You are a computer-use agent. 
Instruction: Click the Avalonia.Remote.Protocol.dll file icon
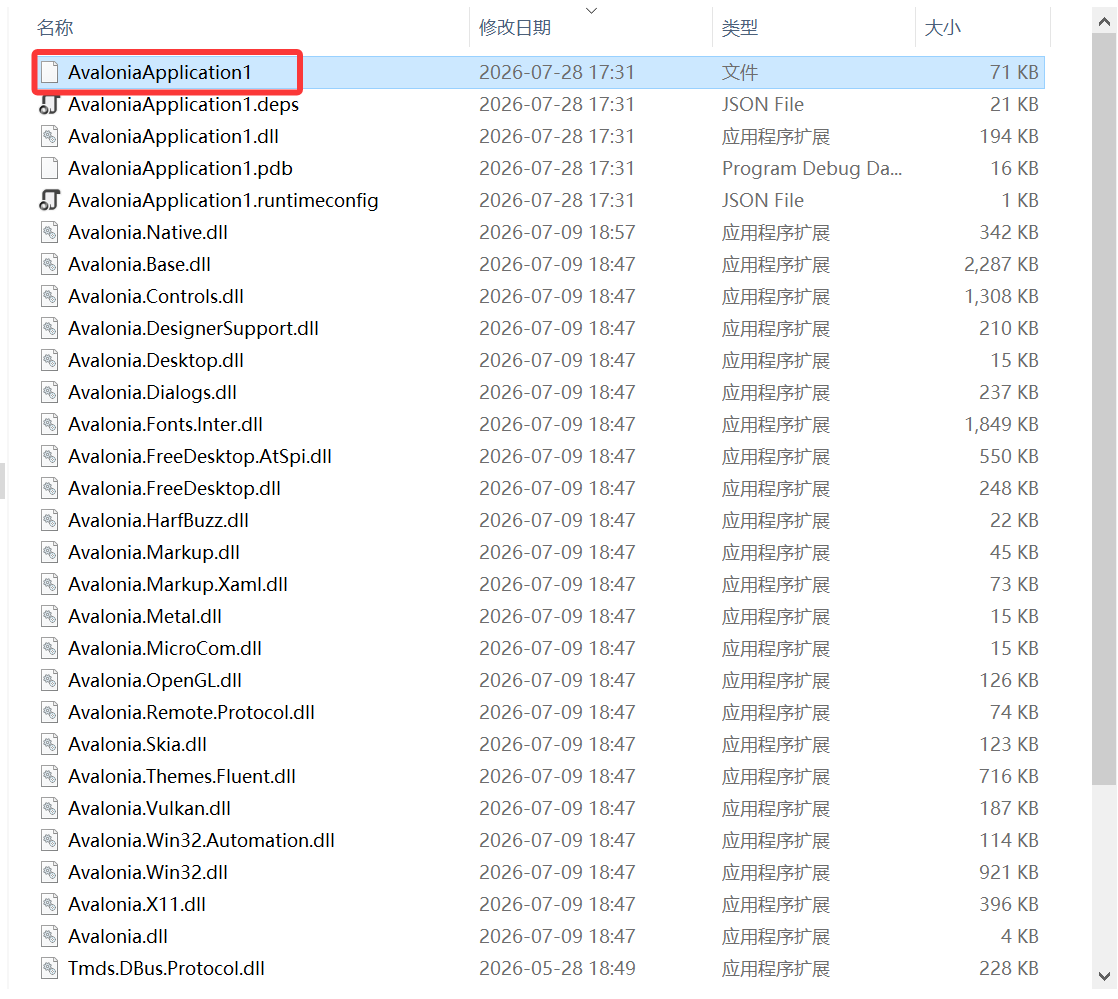click(49, 712)
